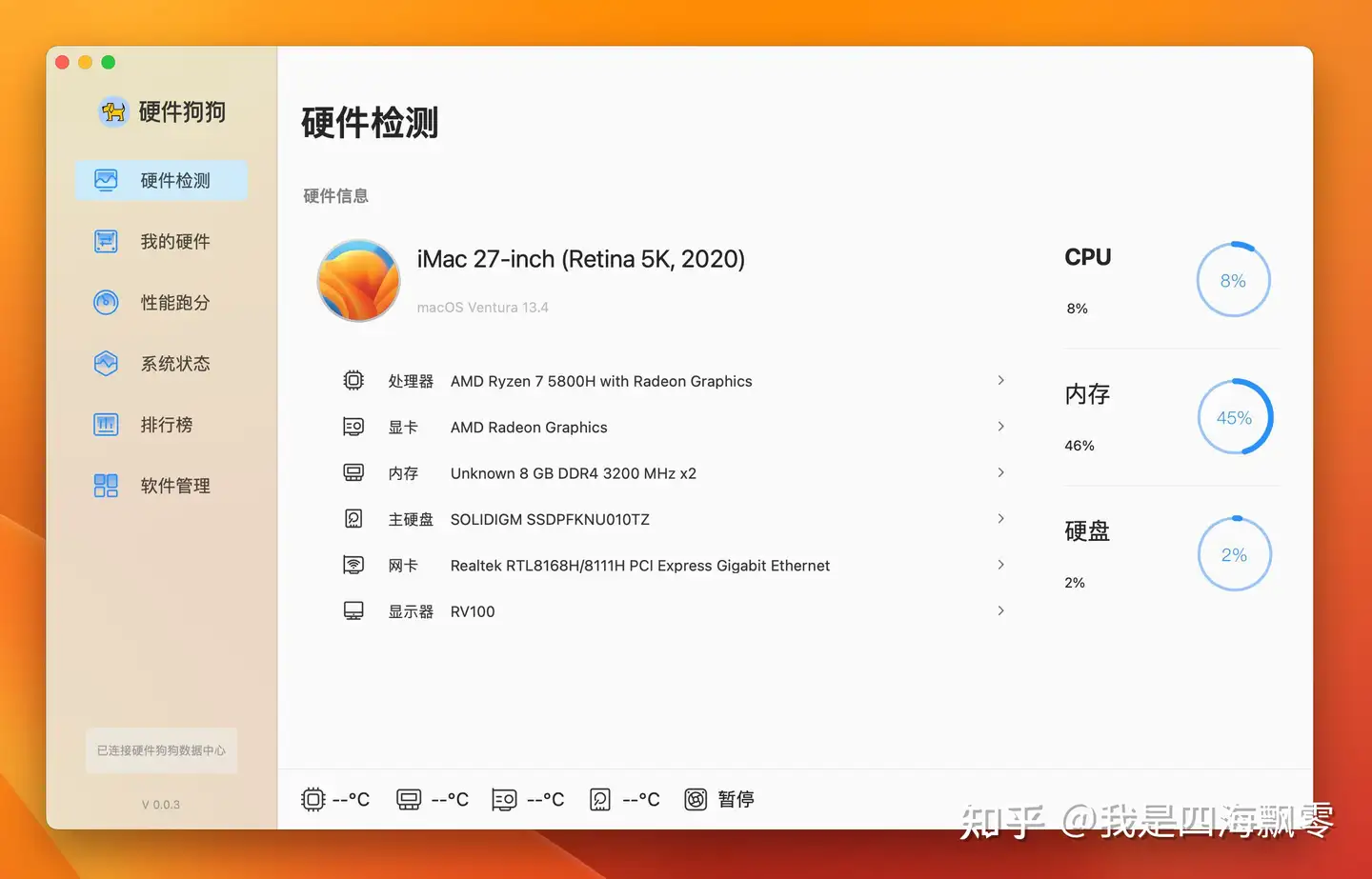The height and width of the screenshot is (879, 1372).
Task: Click 46% memory value under 内存
Action: click(1079, 446)
